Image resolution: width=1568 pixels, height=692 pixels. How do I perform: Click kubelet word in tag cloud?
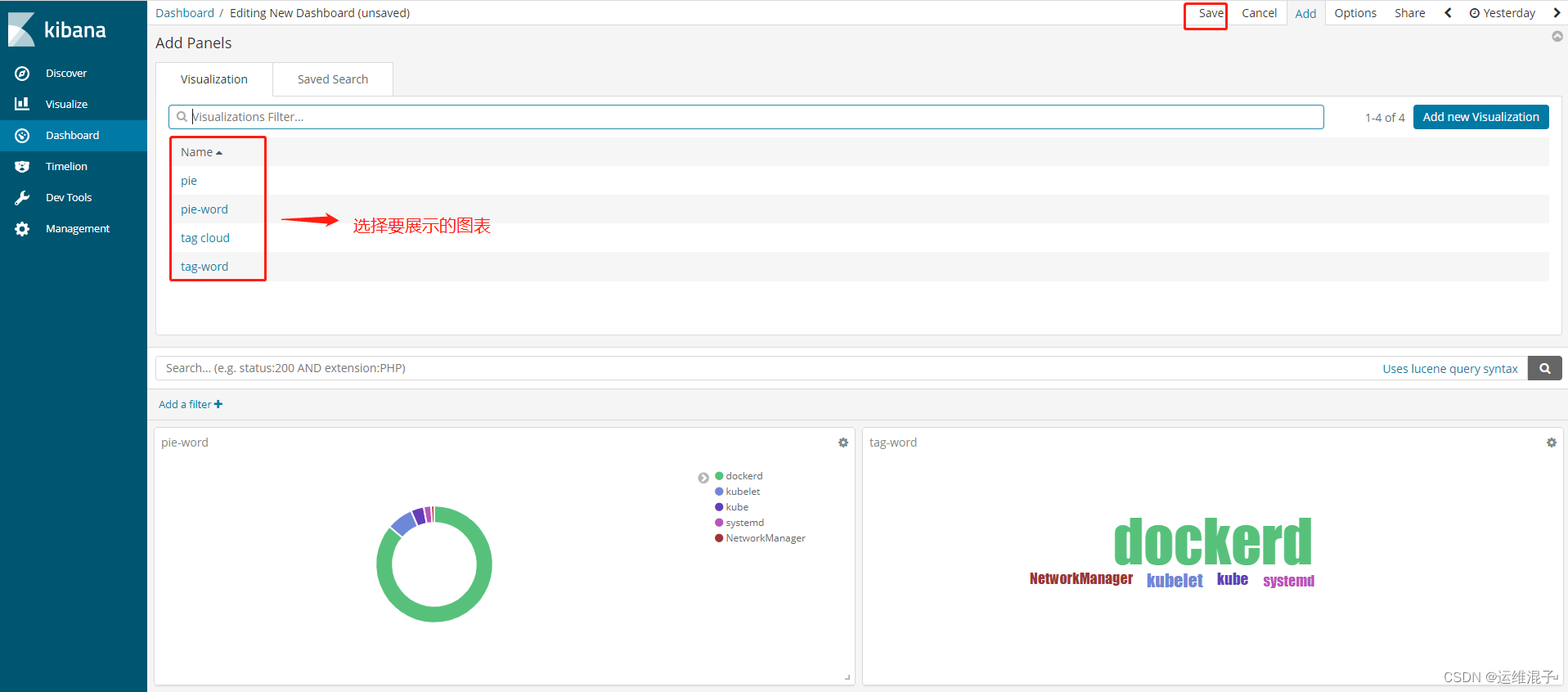(x=1175, y=580)
